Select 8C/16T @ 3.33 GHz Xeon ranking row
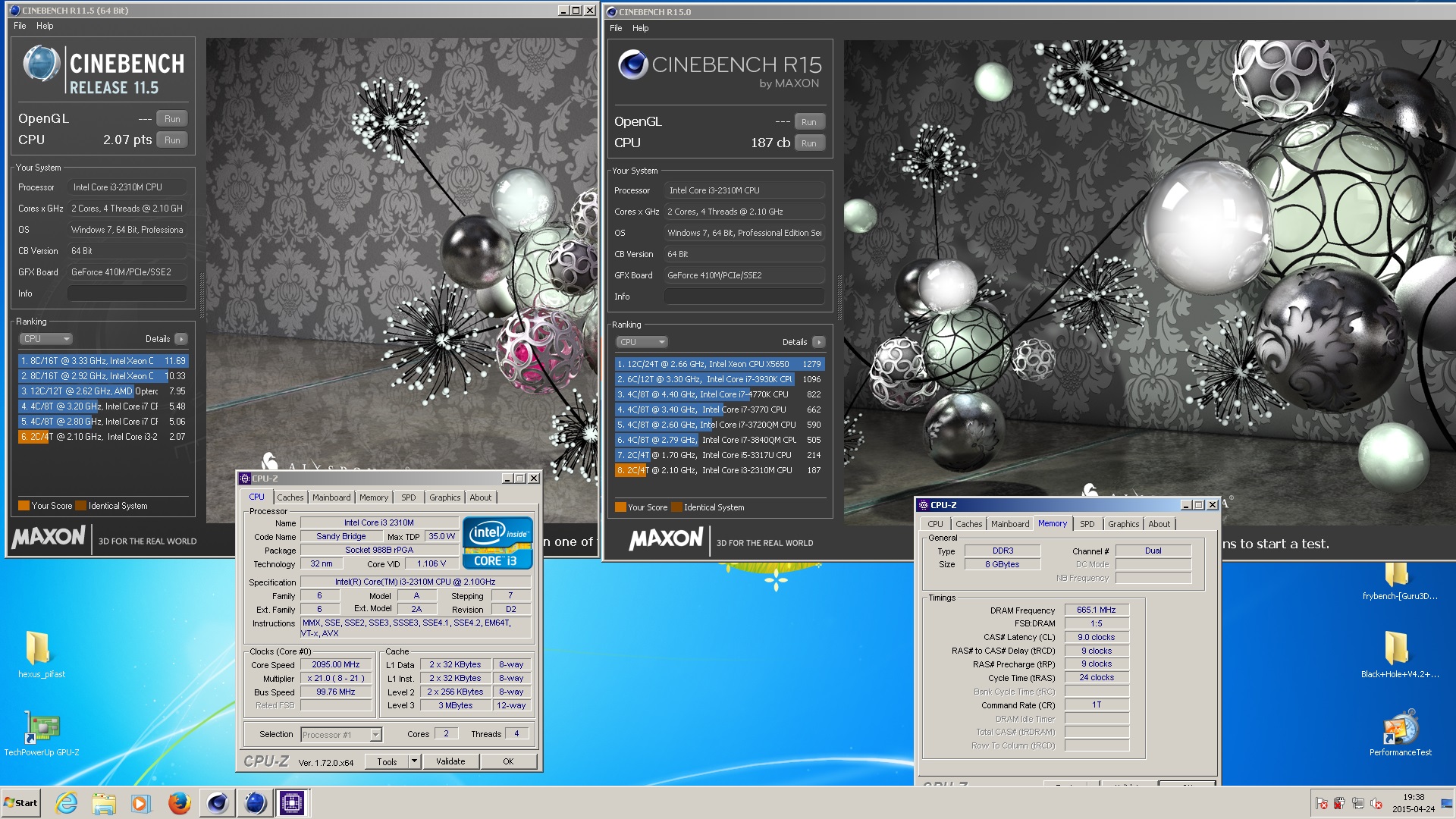 pyautogui.click(x=103, y=361)
